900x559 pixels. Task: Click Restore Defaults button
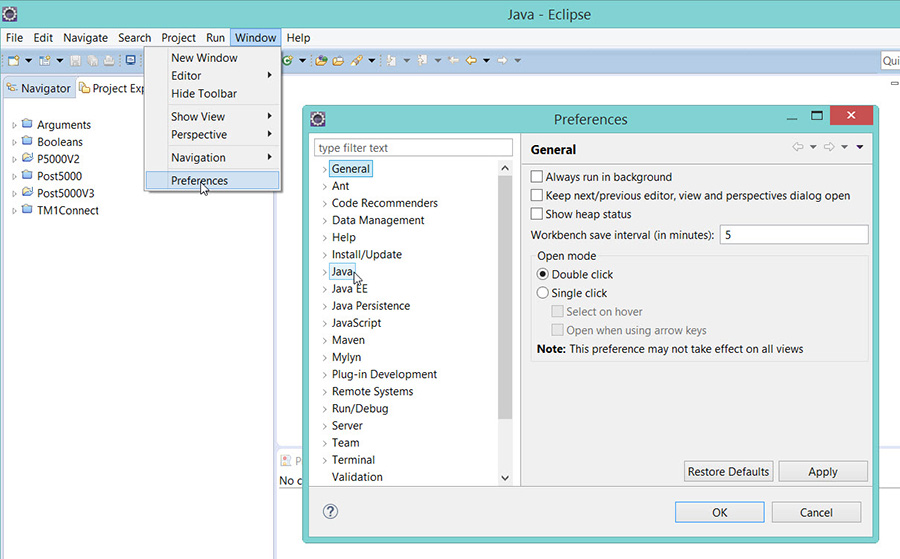point(728,471)
